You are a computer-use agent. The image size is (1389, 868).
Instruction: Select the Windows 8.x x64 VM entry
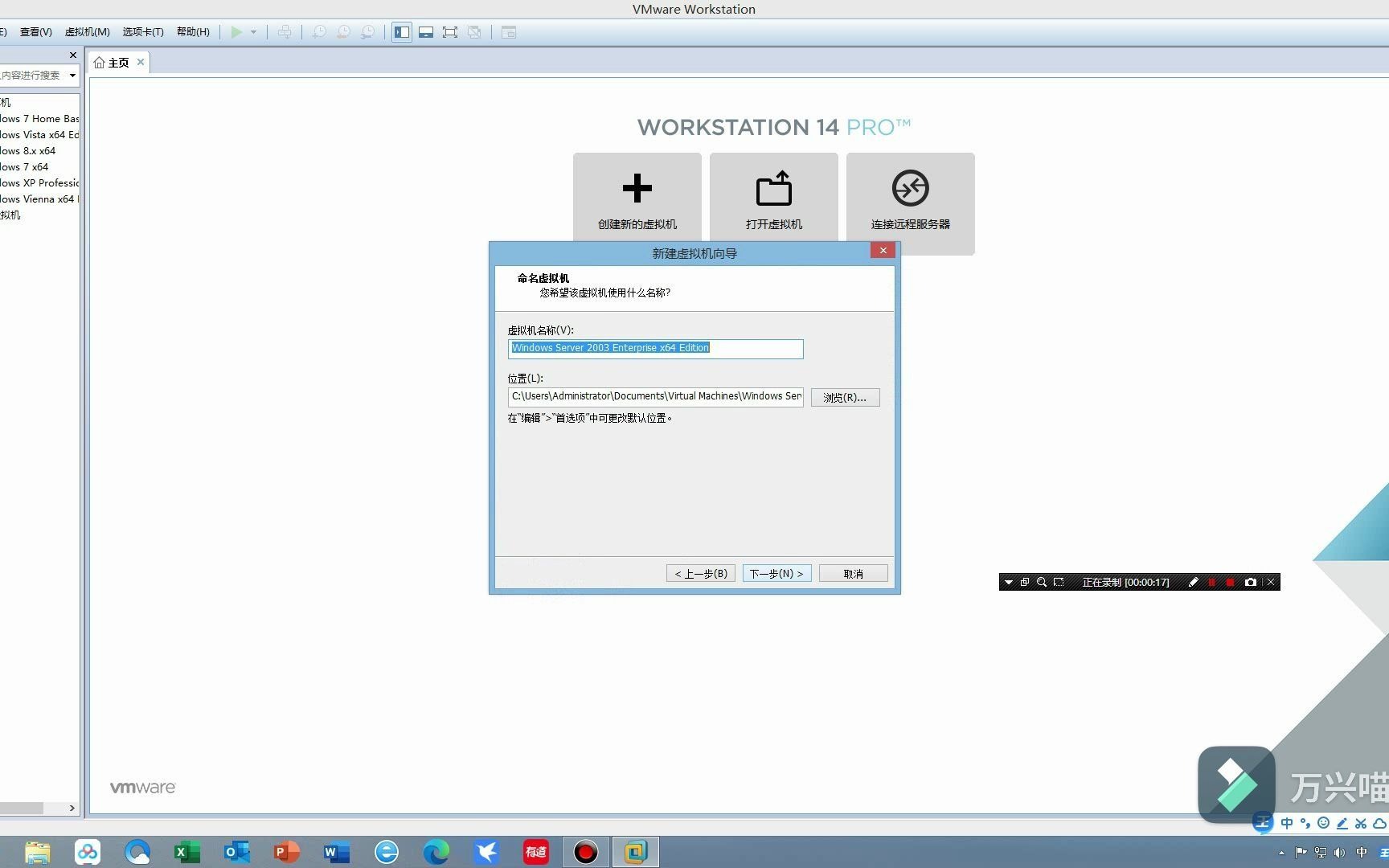(28, 150)
